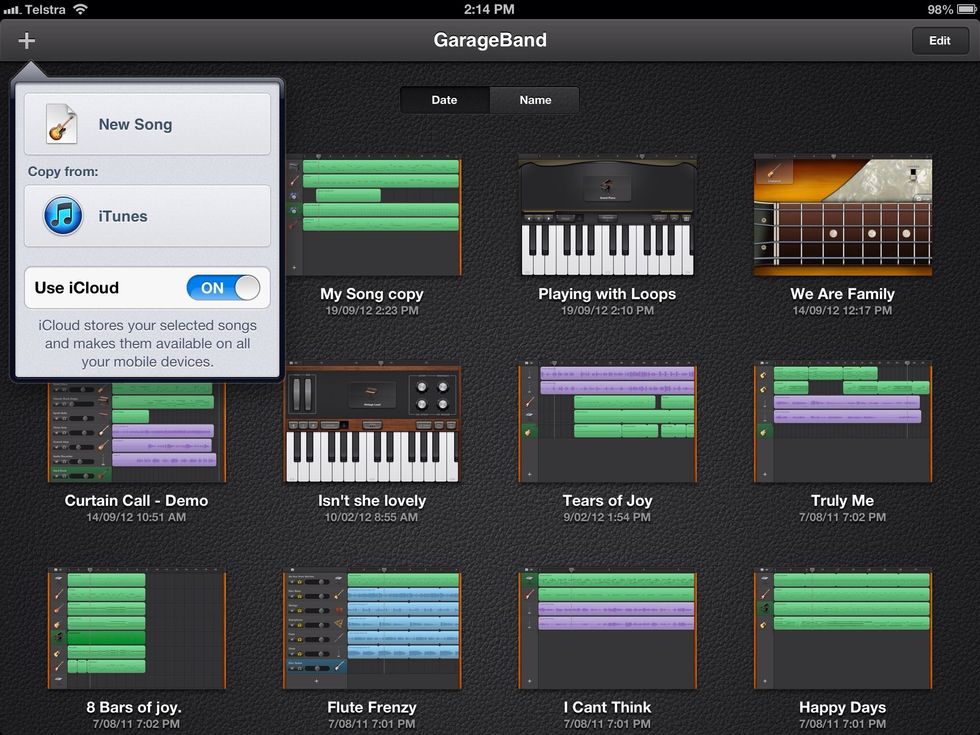Click the 'Copy from:' label

click(62, 171)
